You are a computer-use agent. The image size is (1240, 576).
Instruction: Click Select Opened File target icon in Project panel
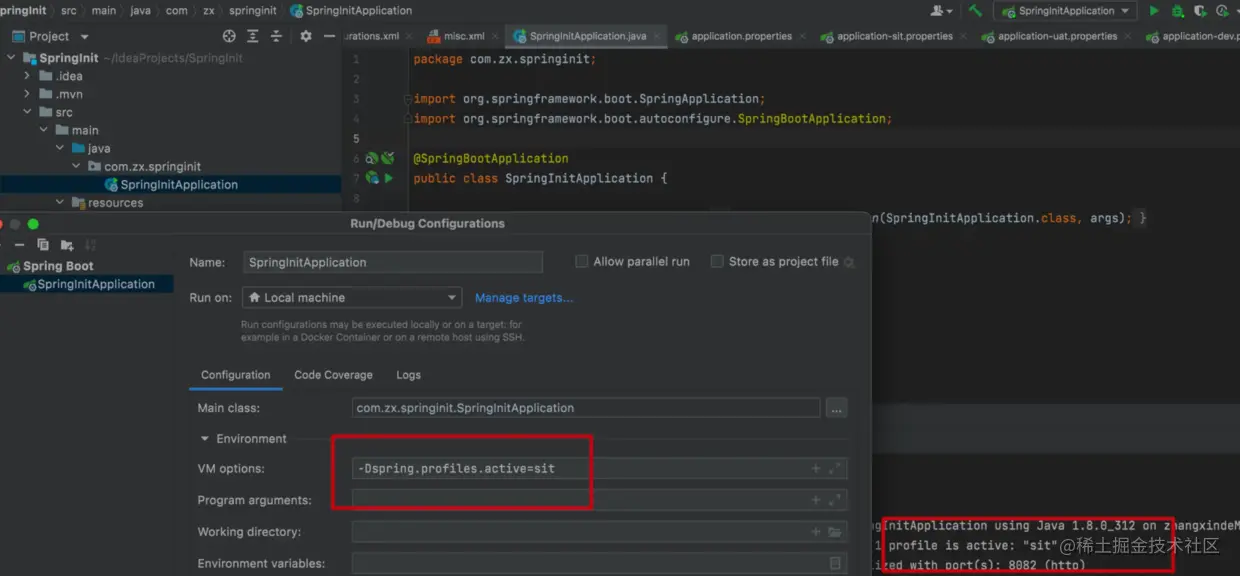pos(229,36)
